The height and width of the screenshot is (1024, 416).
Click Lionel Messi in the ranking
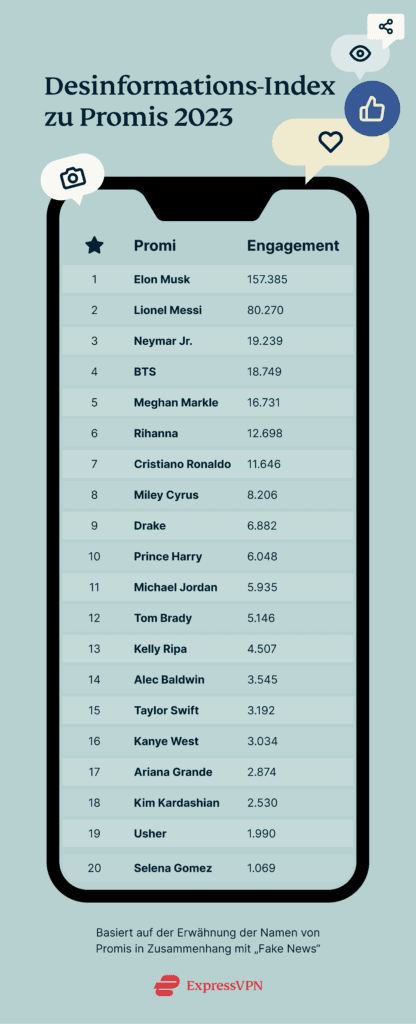click(x=168, y=310)
